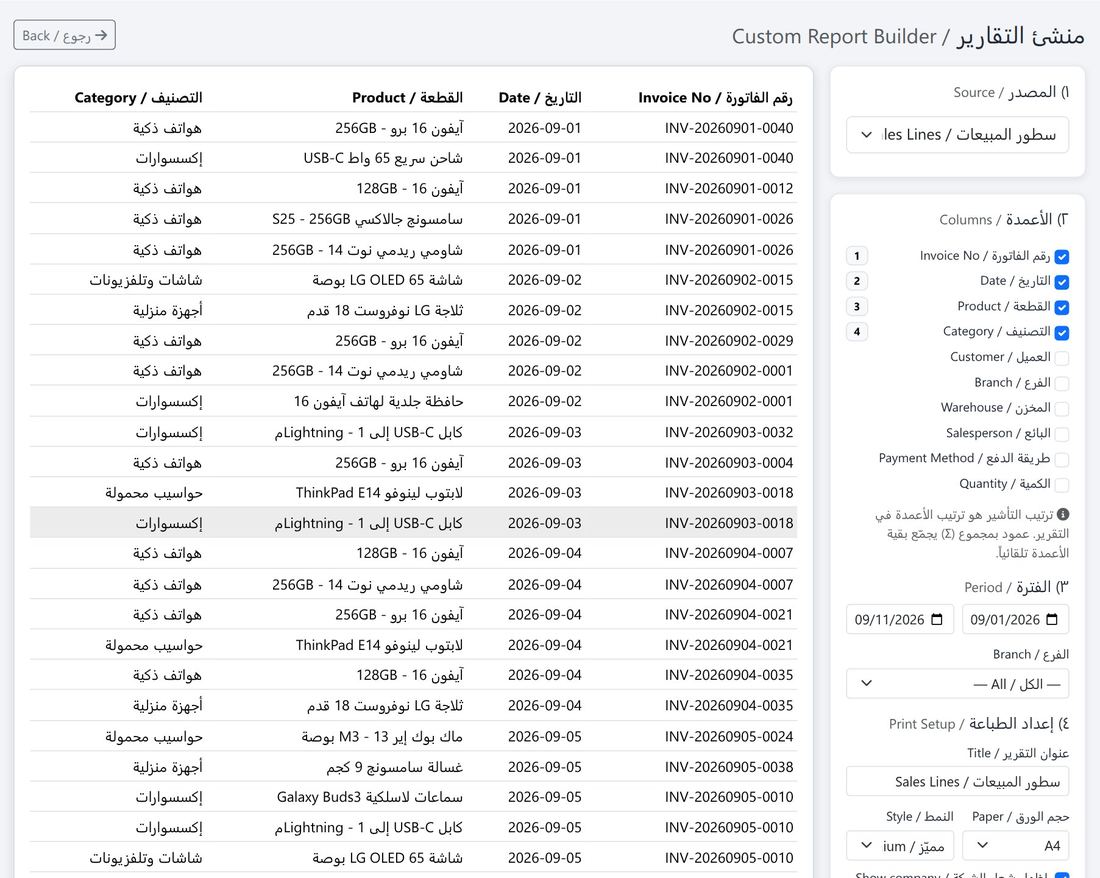Enable the Quantity column checkbox

point(1061,485)
